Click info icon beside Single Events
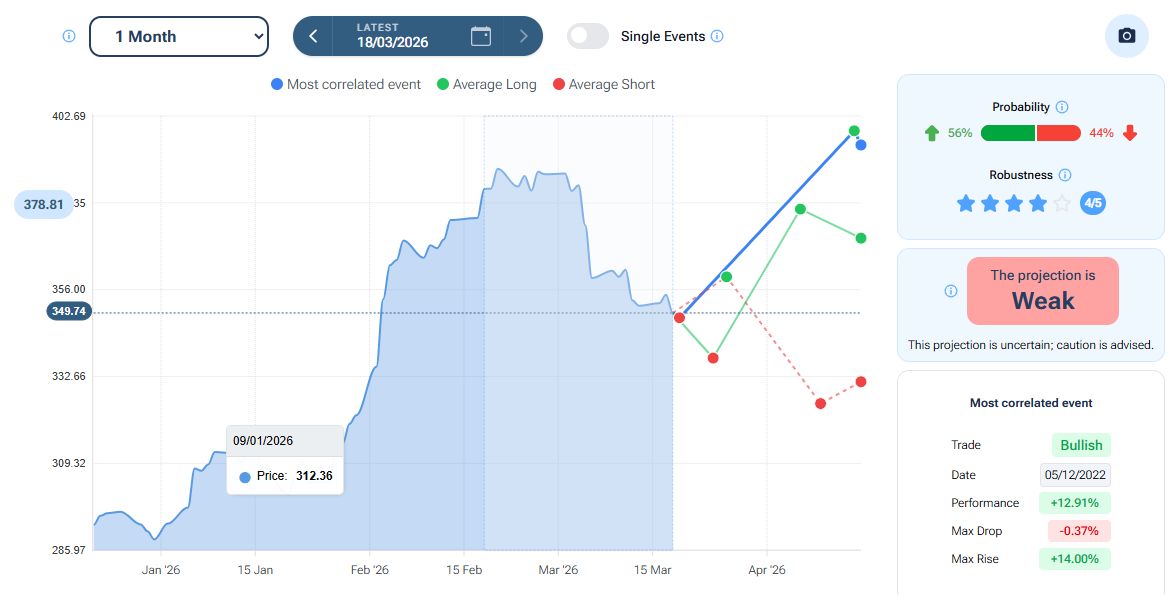 click(x=717, y=36)
